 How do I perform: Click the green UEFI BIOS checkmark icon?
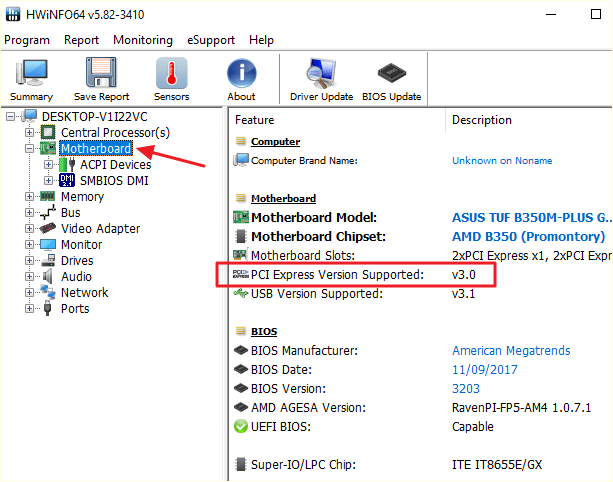tap(241, 426)
